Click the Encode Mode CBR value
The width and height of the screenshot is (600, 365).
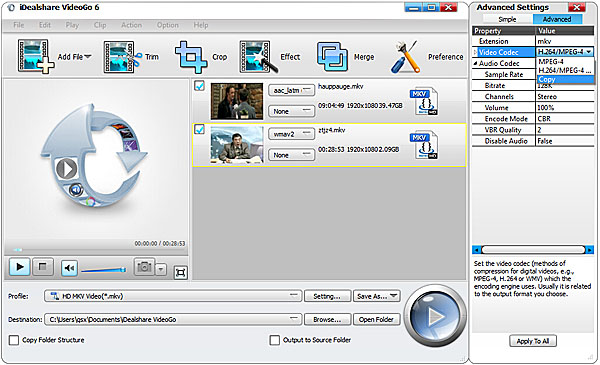(564, 119)
